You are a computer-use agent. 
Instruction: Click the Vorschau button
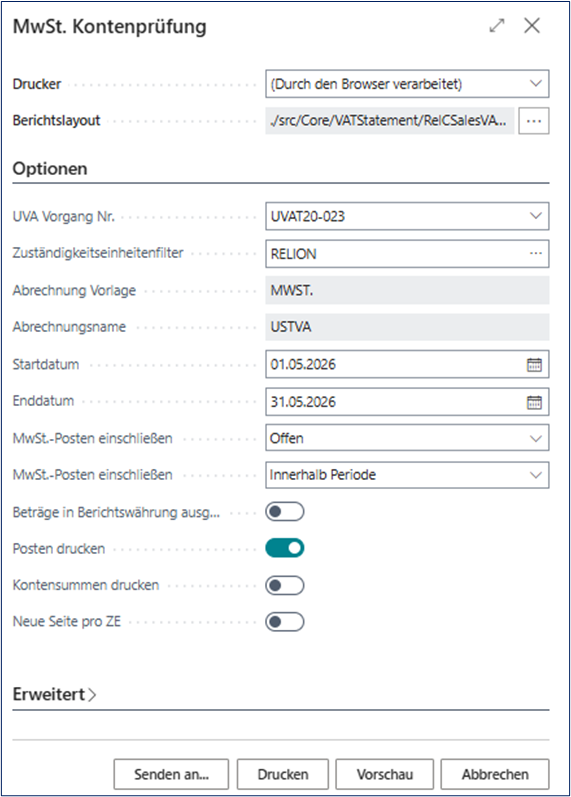(x=384, y=774)
